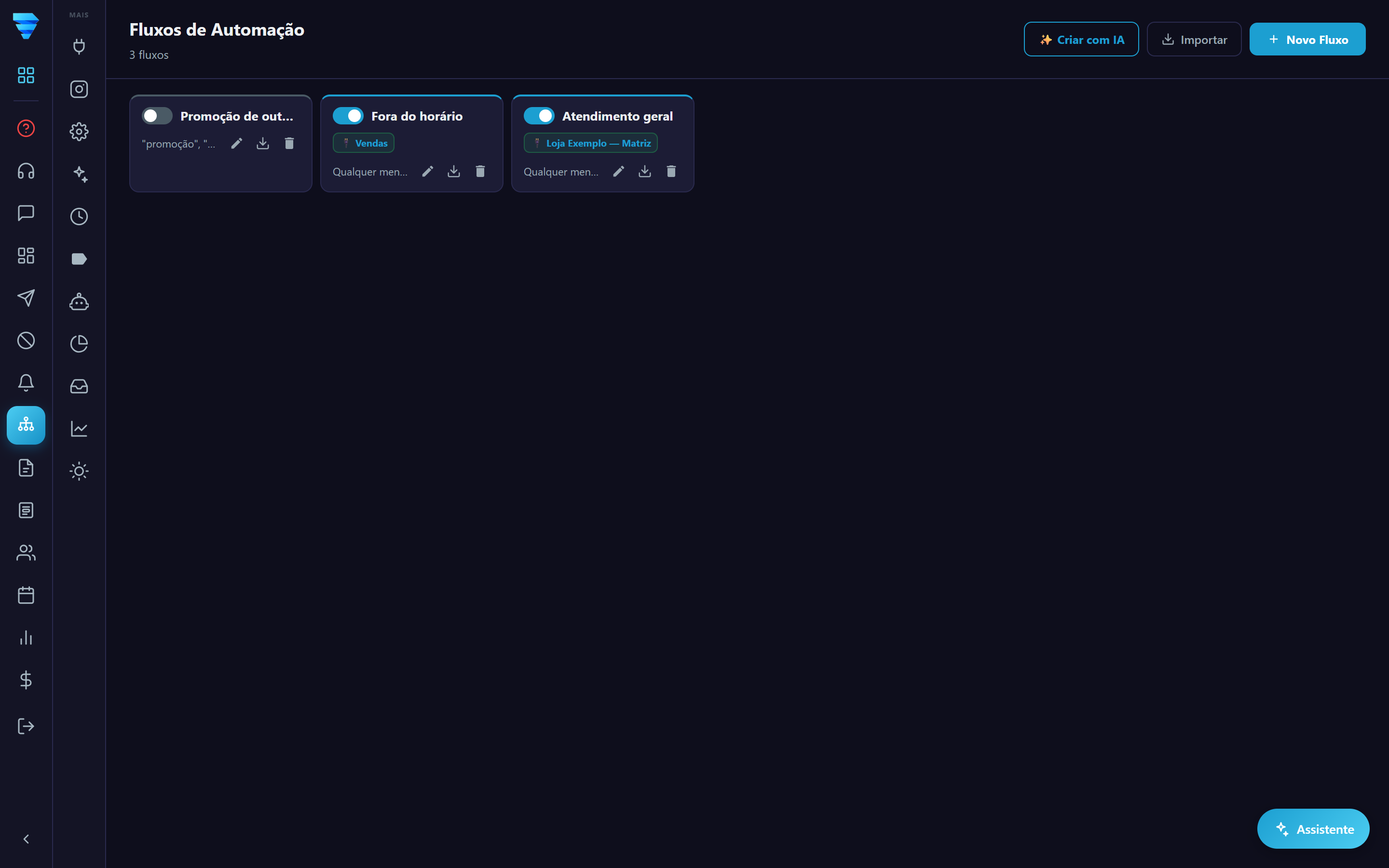Open the settings gear in the secondary sidebar
Image resolution: width=1389 pixels, height=868 pixels.
pyautogui.click(x=79, y=132)
